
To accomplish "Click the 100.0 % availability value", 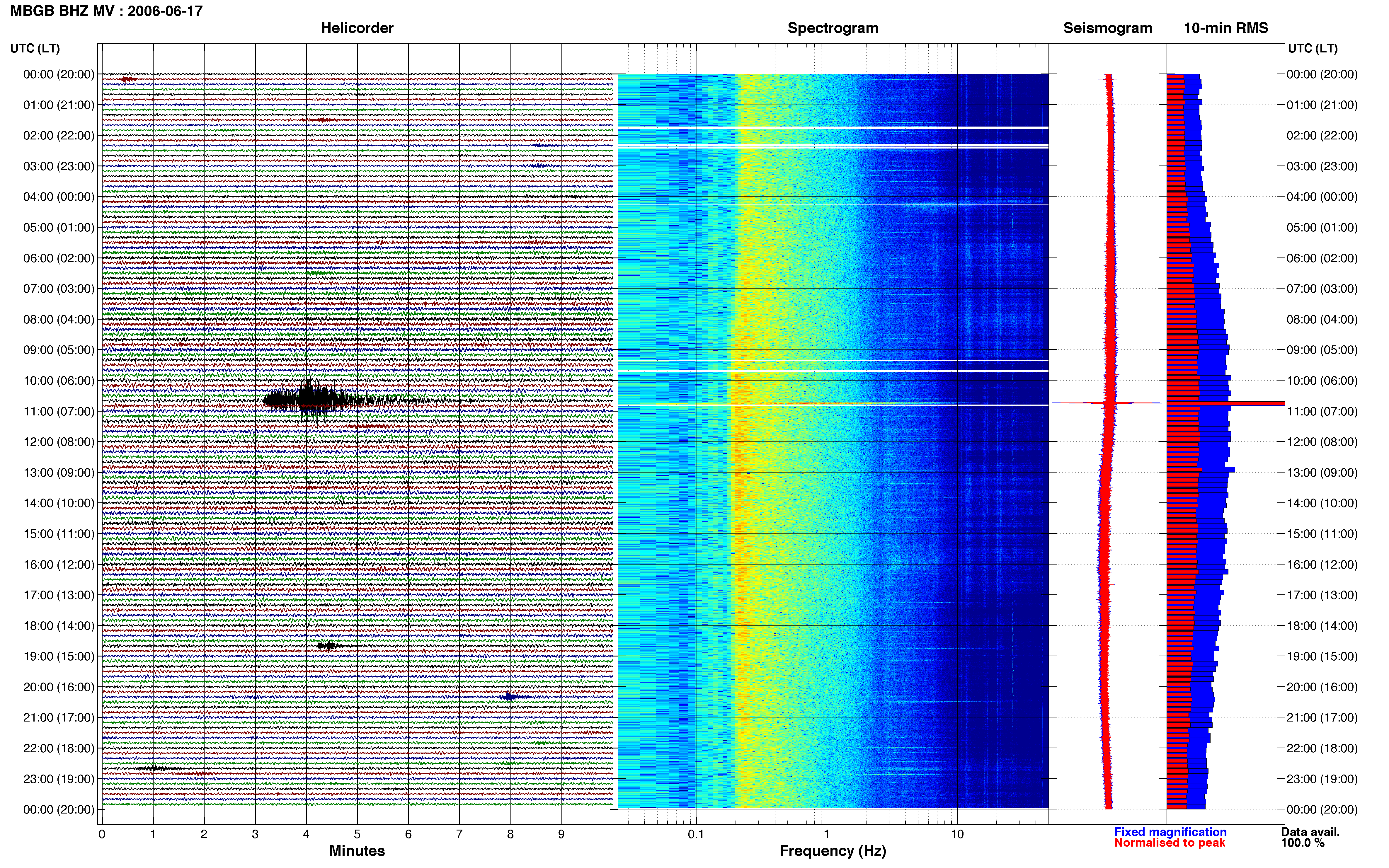I will click(1303, 843).
